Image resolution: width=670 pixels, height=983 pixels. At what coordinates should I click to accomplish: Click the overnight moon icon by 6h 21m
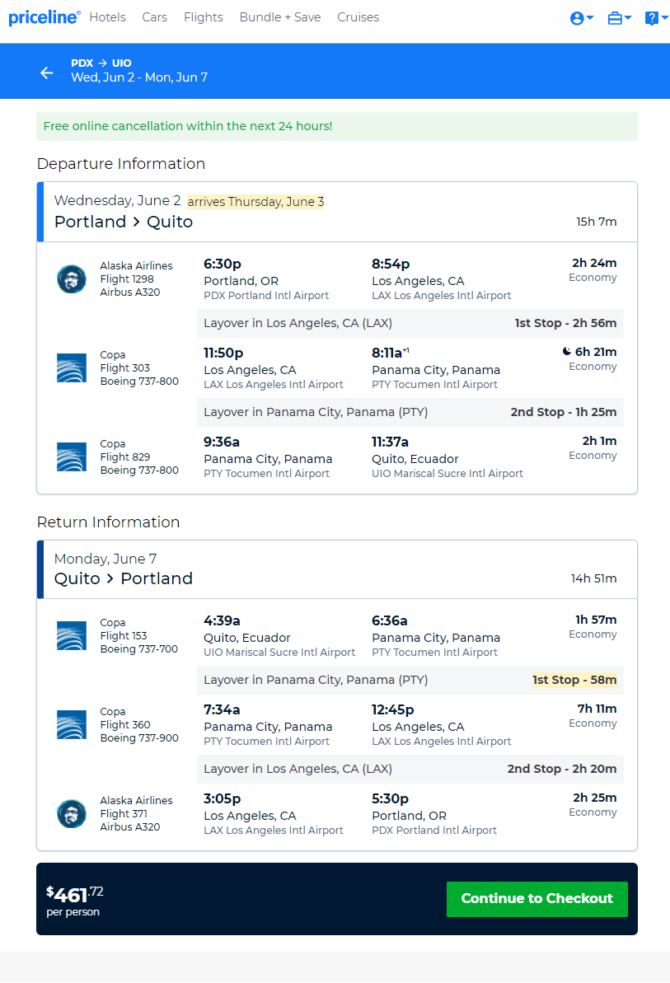[x=567, y=352]
